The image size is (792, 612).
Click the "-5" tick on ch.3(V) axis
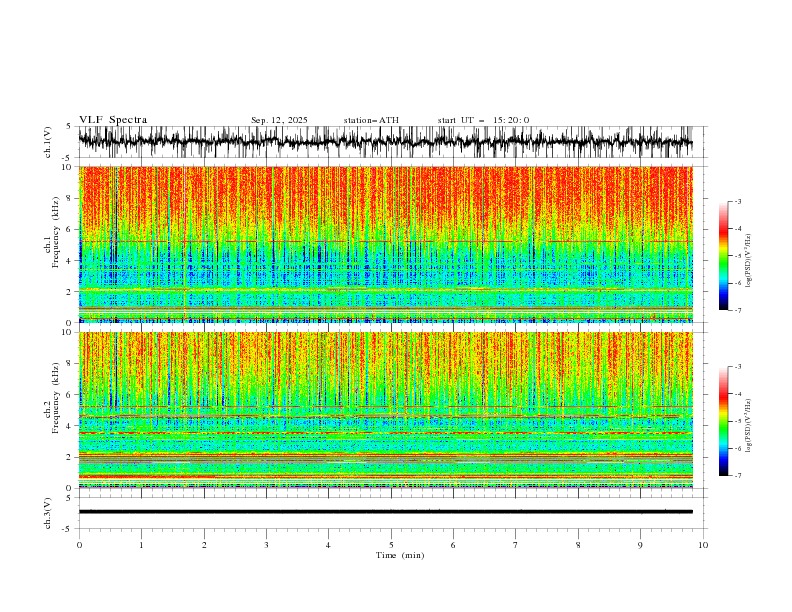[x=68, y=529]
